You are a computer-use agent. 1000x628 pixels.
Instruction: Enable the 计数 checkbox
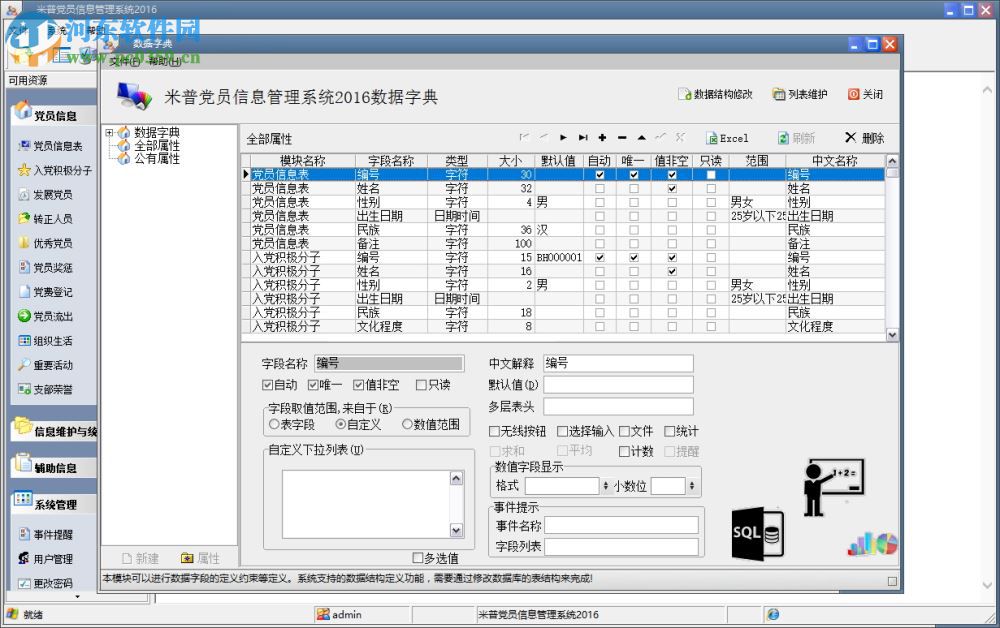point(625,451)
